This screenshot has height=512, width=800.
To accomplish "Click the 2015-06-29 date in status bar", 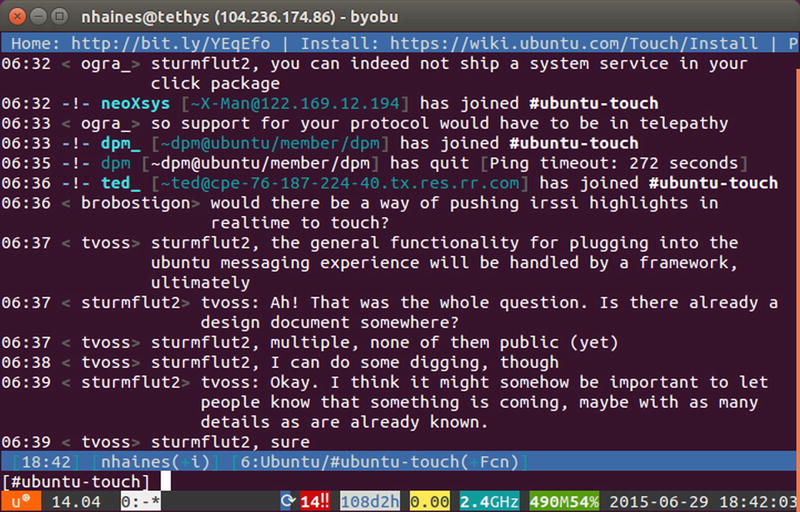I will (x=659, y=502).
